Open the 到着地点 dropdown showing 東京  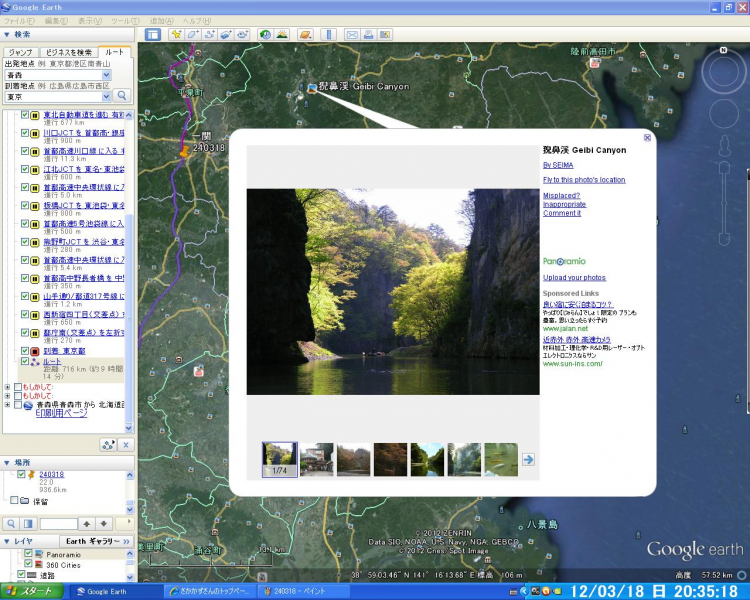pyautogui.click(x=107, y=96)
